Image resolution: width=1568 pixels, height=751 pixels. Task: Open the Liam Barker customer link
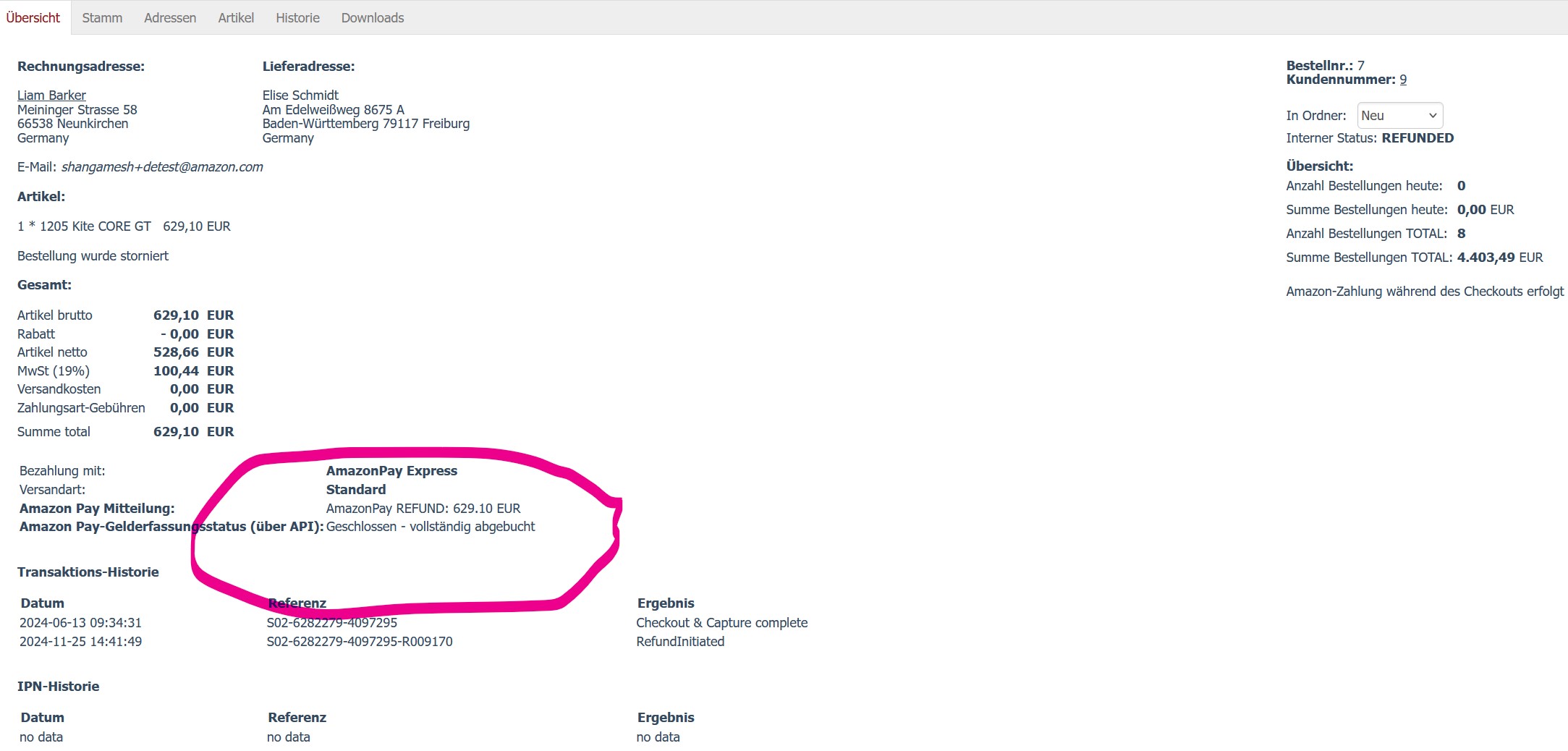pos(51,96)
